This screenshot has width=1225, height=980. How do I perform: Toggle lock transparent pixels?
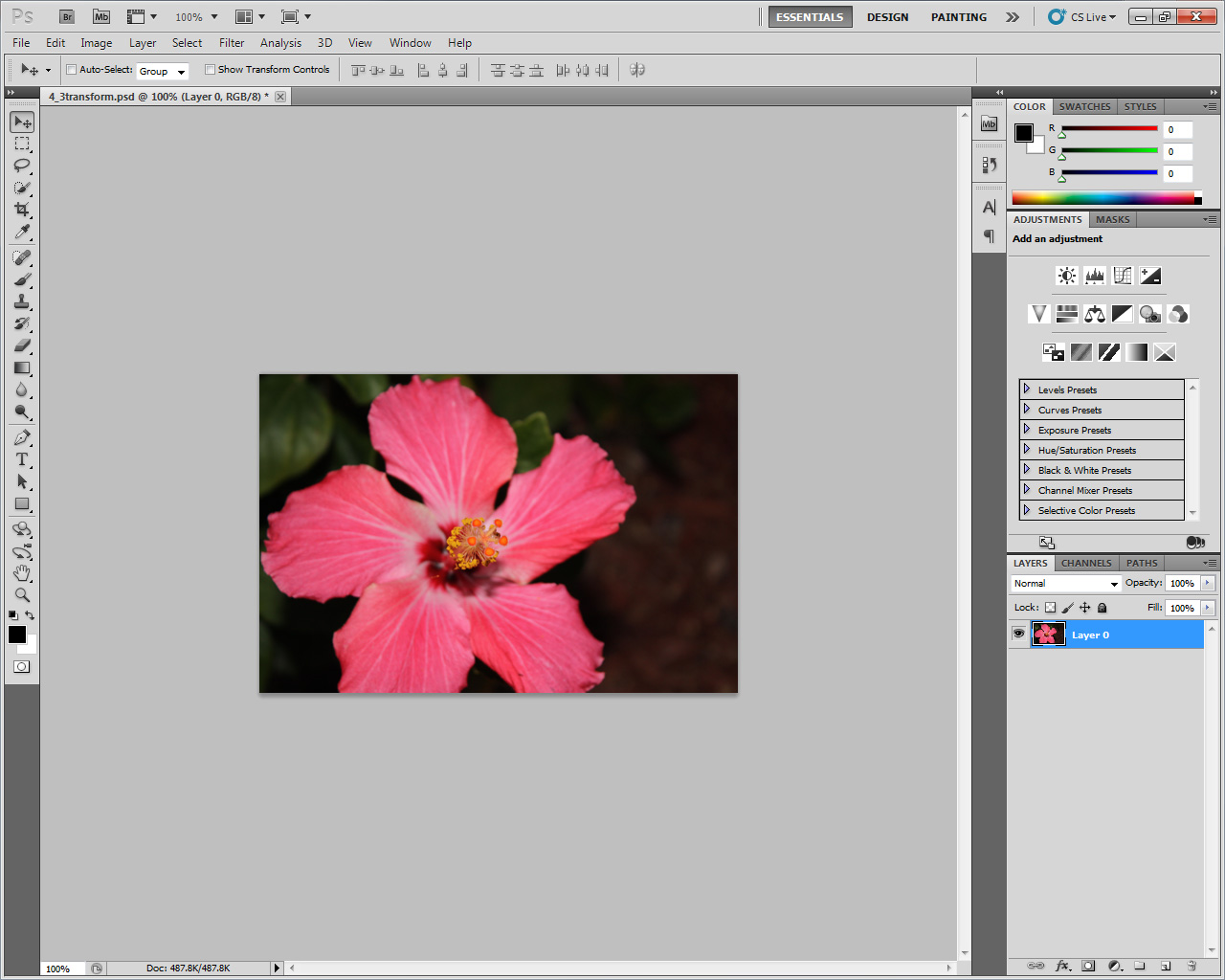(x=1050, y=608)
